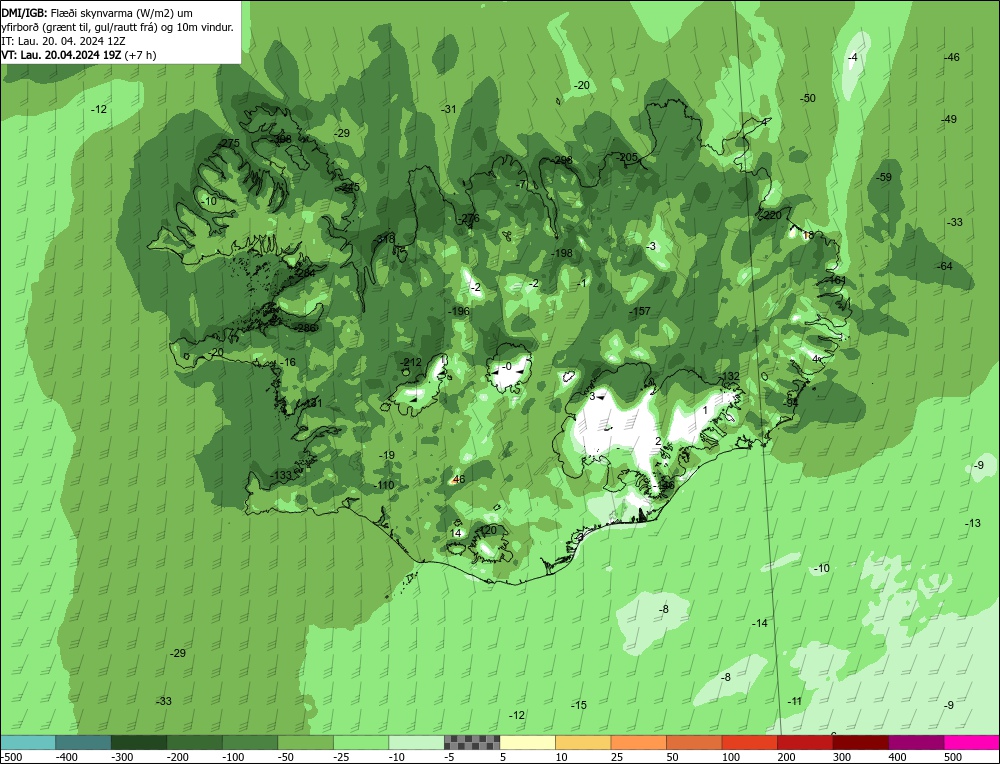1000x764 pixels.
Task: Click the -157 value on the map
Action: click(640, 311)
